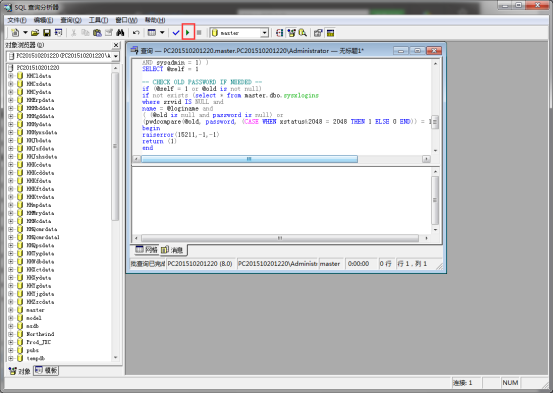This screenshot has width=554, height=394.
Task: Click the 0:00:00 elapsed time status cell
Action: (x=361, y=264)
